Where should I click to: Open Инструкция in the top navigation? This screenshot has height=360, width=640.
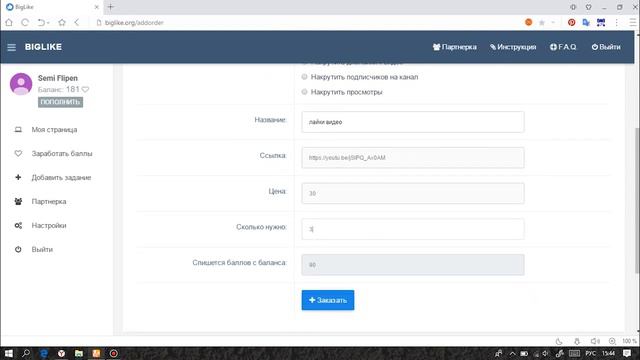pos(513,47)
